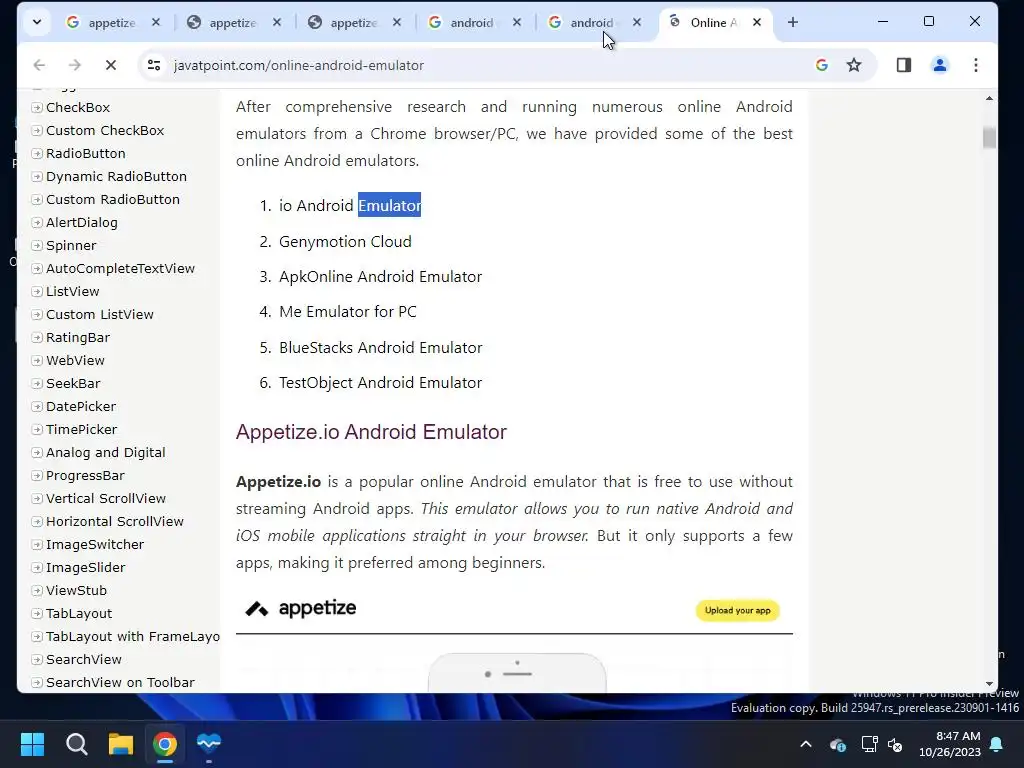Image resolution: width=1024 pixels, height=768 pixels.
Task: Click 'ApkOnline Android Emulator' list item
Action: pyautogui.click(x=381, y=277)
